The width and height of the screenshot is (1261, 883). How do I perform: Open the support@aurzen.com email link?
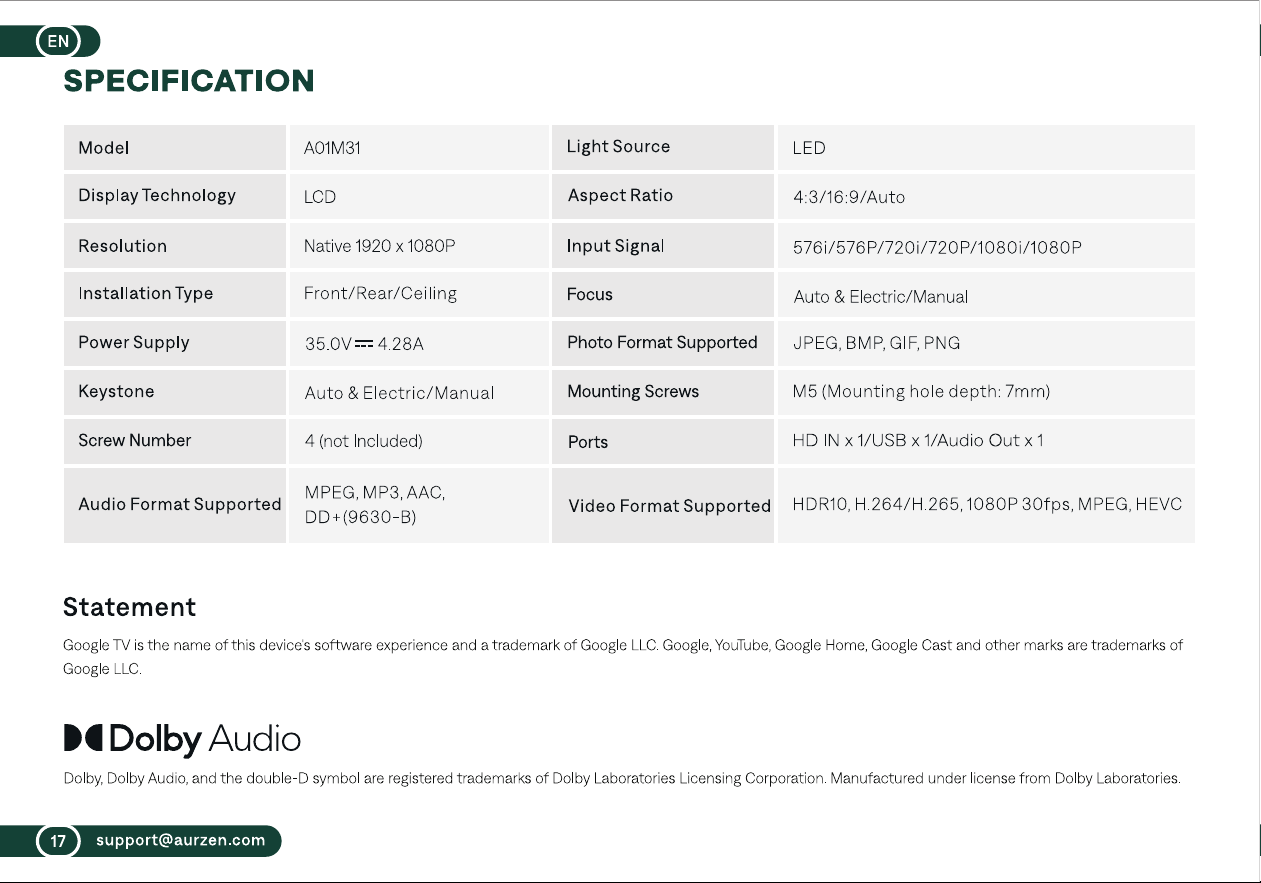(181, 840)
